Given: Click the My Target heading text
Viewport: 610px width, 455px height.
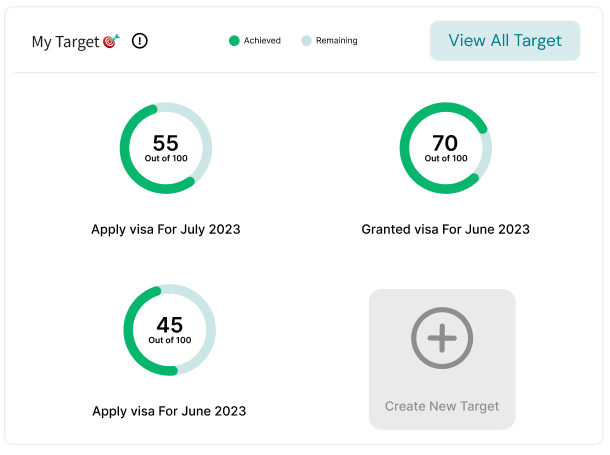Looking at the screenshot, I should click(65, 42).
